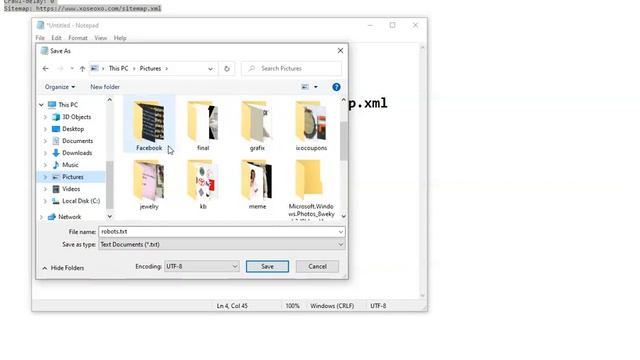Select Local Disk (C:) in navigation pane

[x=81, y=201]
